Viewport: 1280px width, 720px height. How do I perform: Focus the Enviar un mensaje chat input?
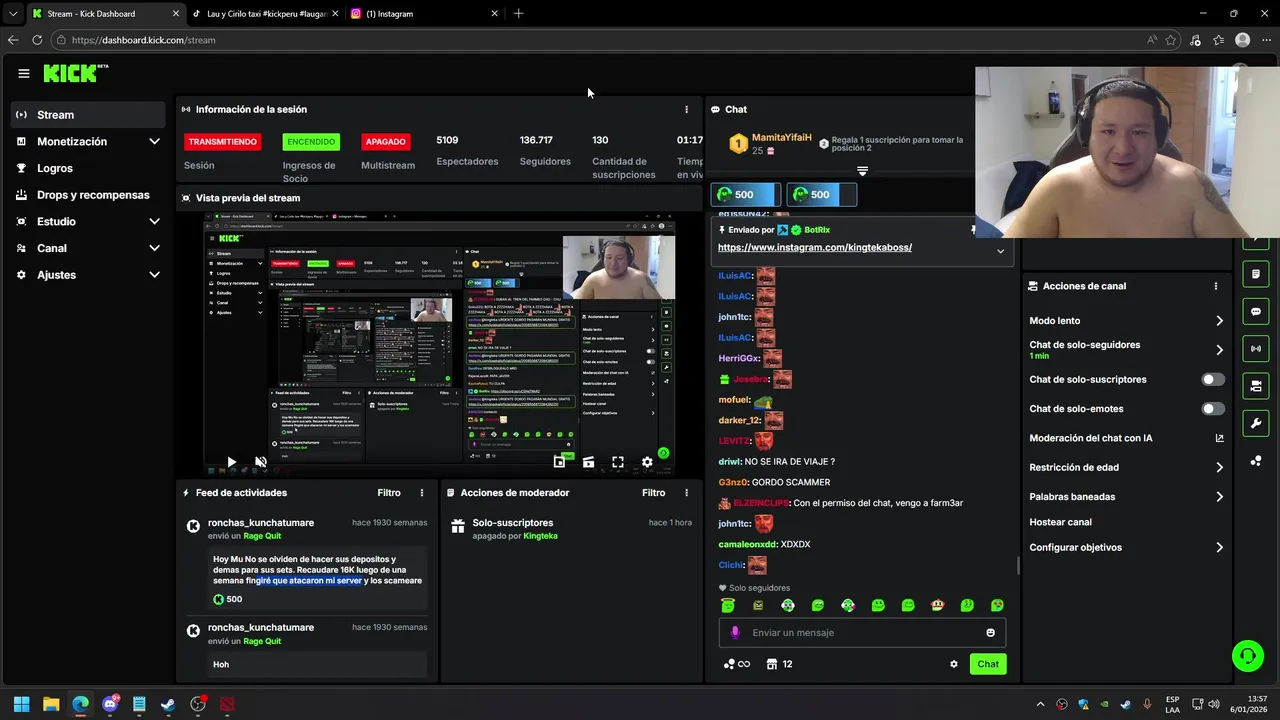pos(862,633)
